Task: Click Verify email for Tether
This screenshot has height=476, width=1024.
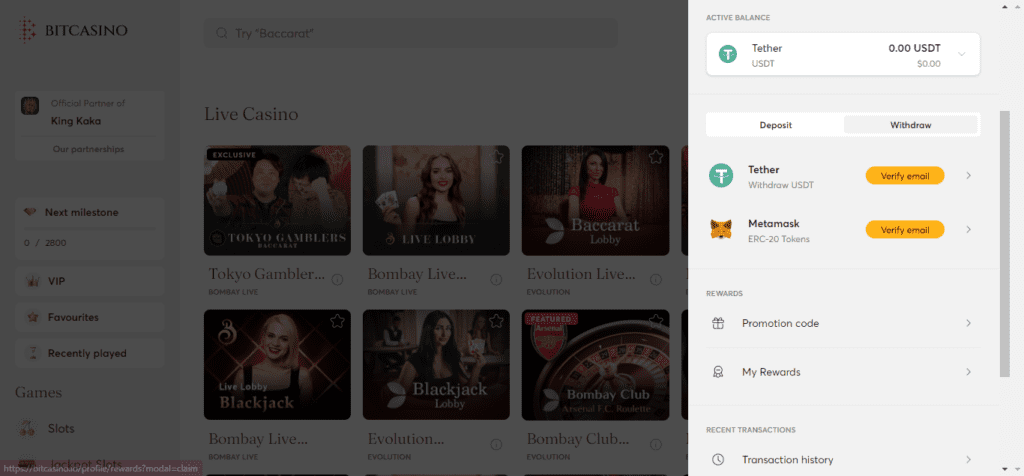Action: point(904,176)
